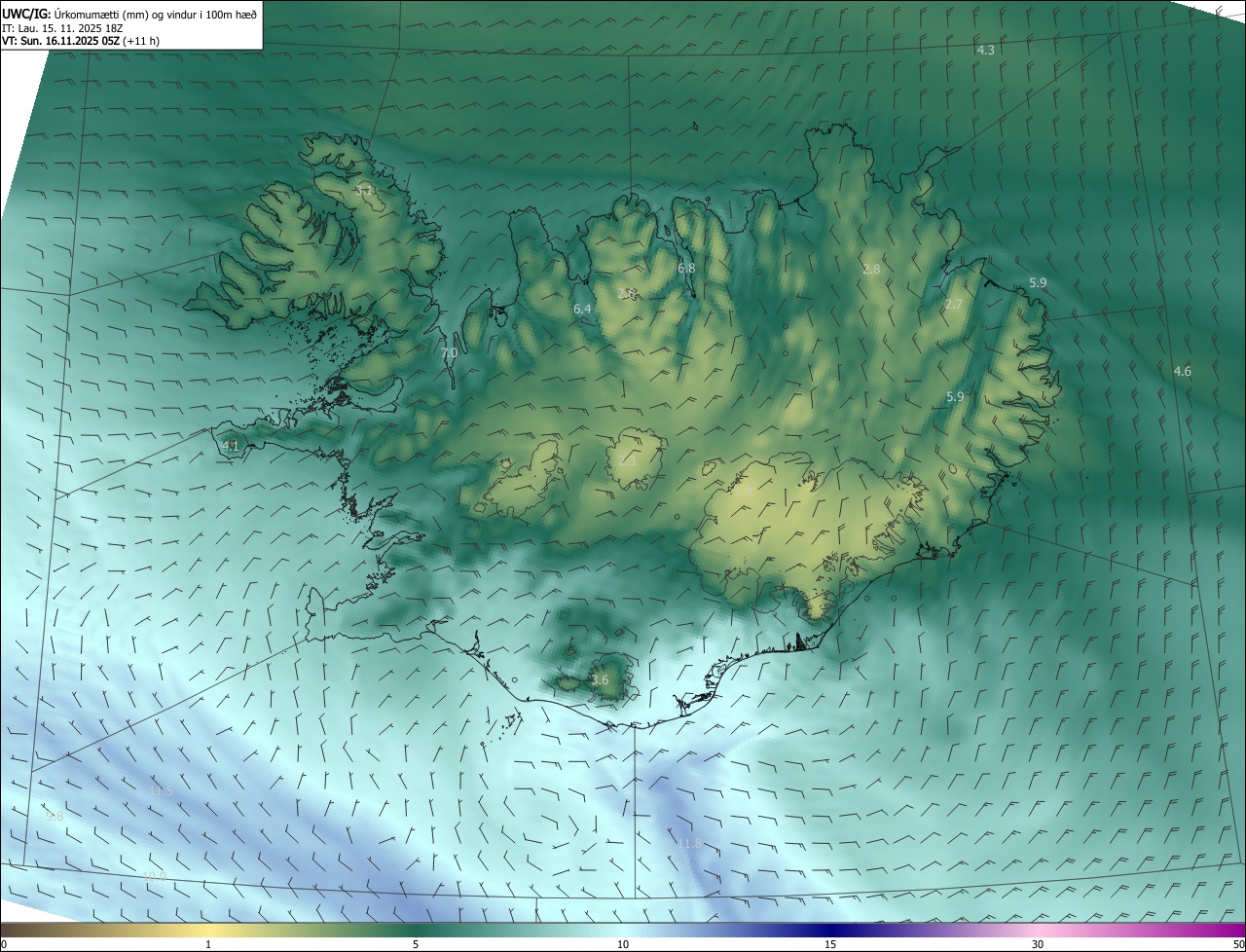Image resolution: width=1246 pixels, height=952 pixels.
Task: Click the 6.4 precipitation value label
Action: pyautogui.click(x=582, y=309)
